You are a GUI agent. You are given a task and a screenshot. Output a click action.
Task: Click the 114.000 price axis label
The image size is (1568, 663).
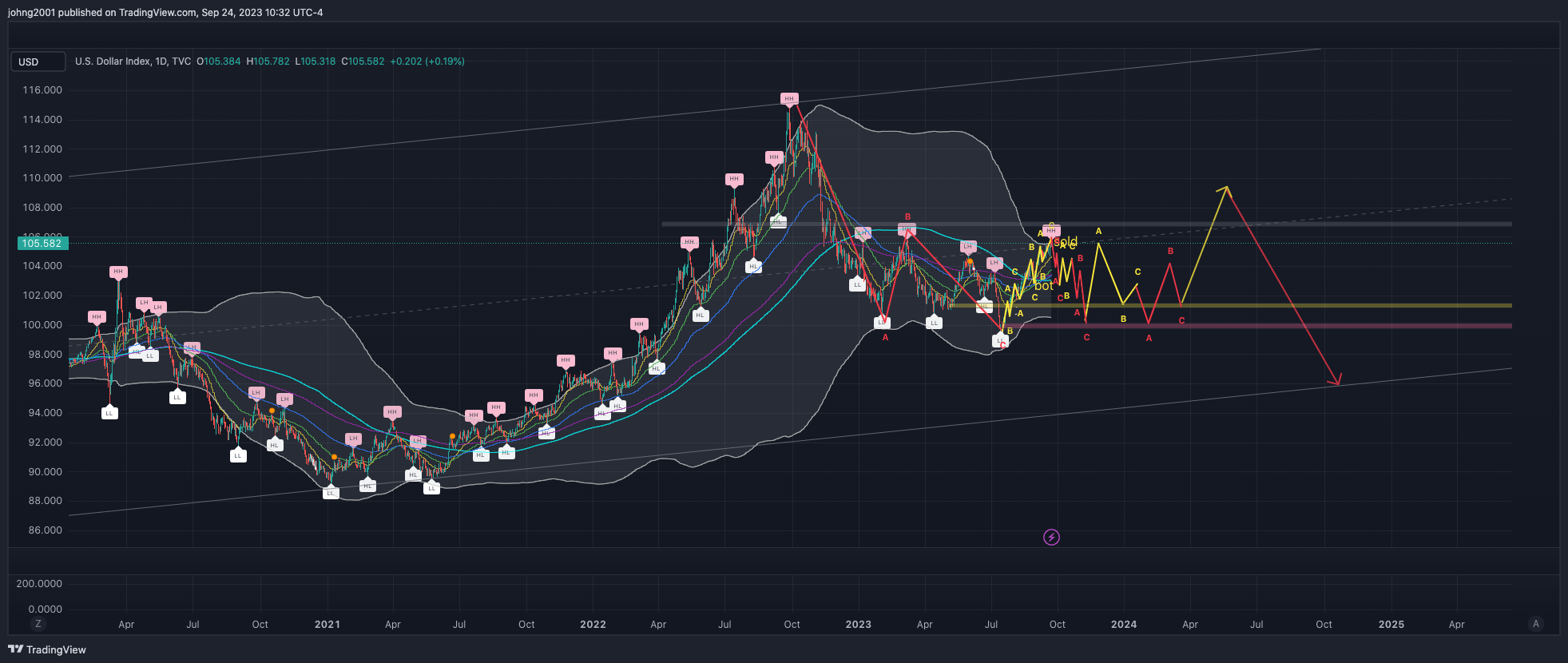click(x=42, y=120)
